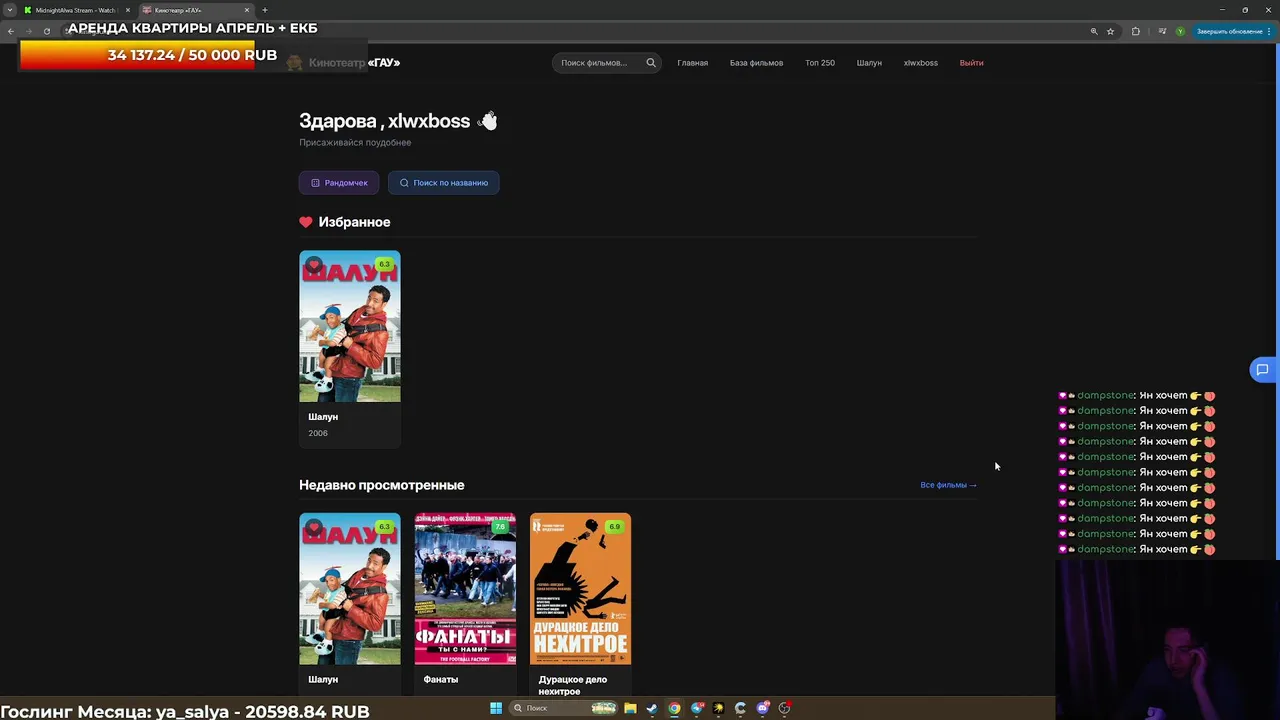
Task: Expand the tab search dropdown arrow
Action: (x=9, y=10)
